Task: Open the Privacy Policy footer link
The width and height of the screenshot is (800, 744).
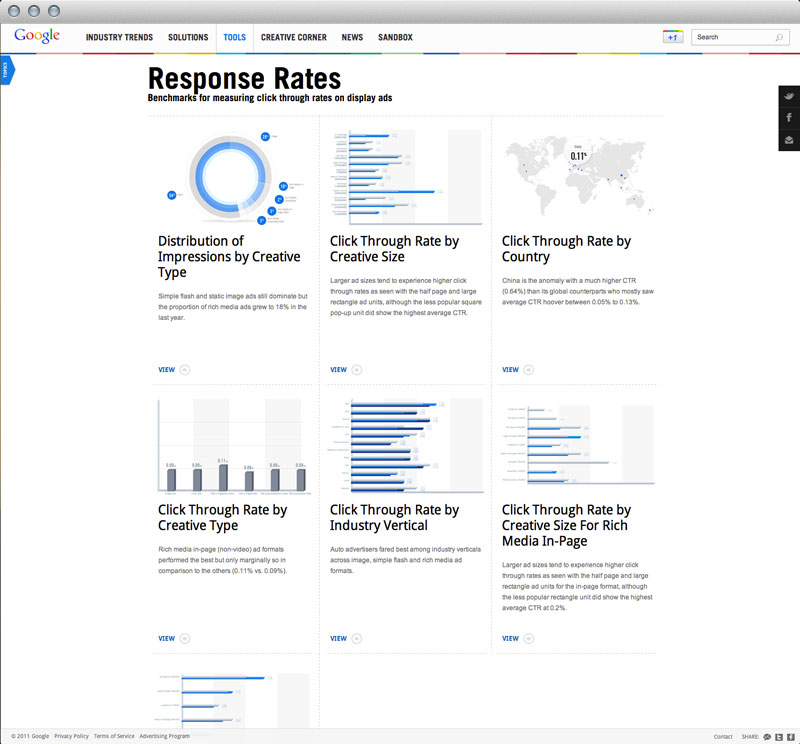Action: [x=71, y=736]
